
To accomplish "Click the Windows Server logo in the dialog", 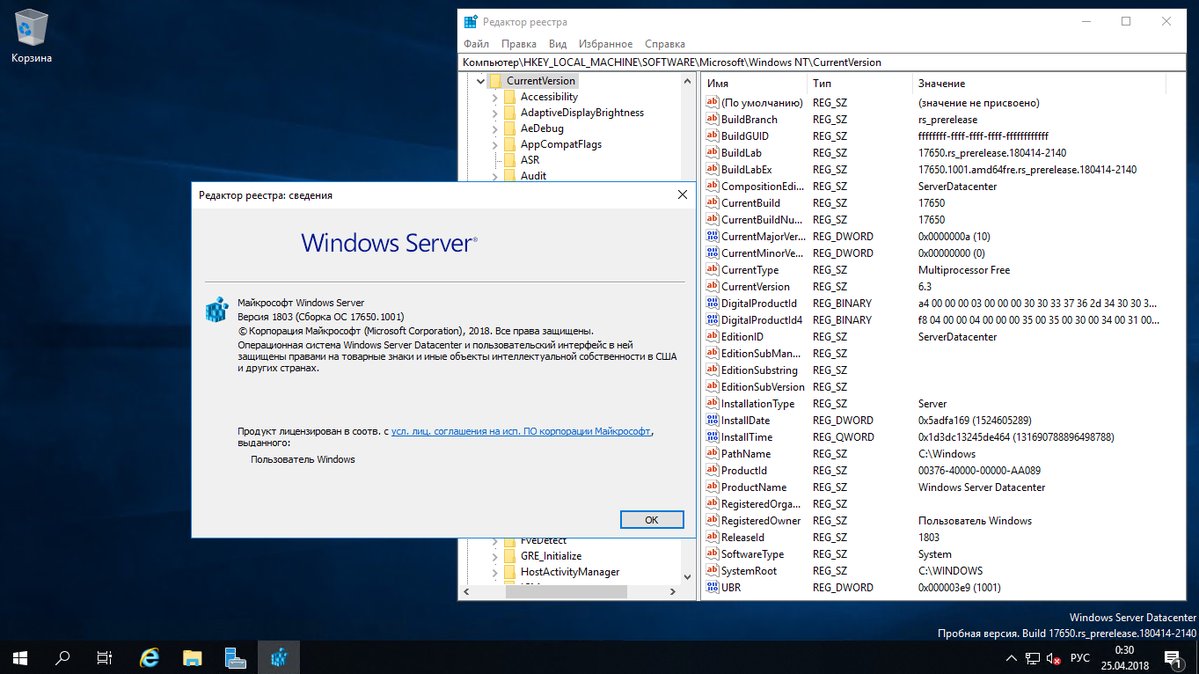I will tap(388, 243).
